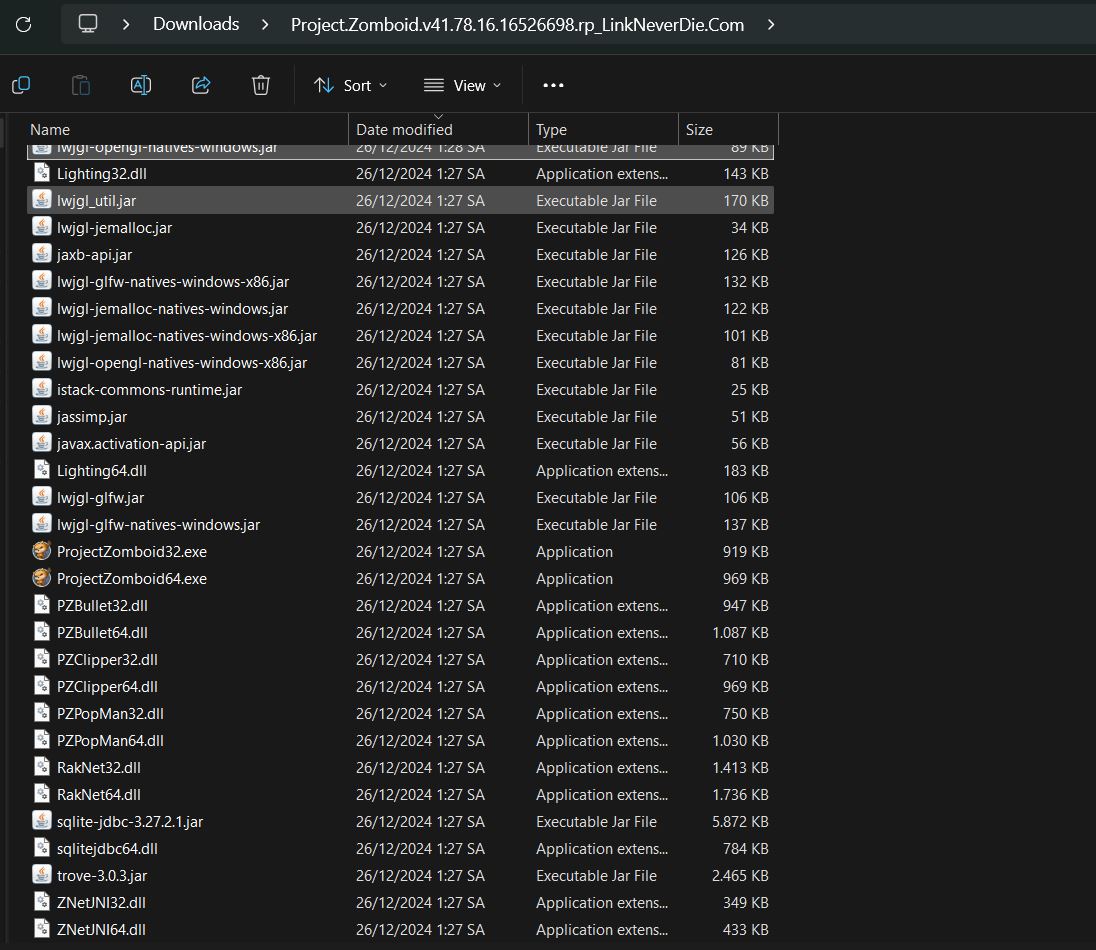This screenshot has height=950, width=1096.
Task: Sort by the Date modified column header
Action: click(x=404, y=129)
